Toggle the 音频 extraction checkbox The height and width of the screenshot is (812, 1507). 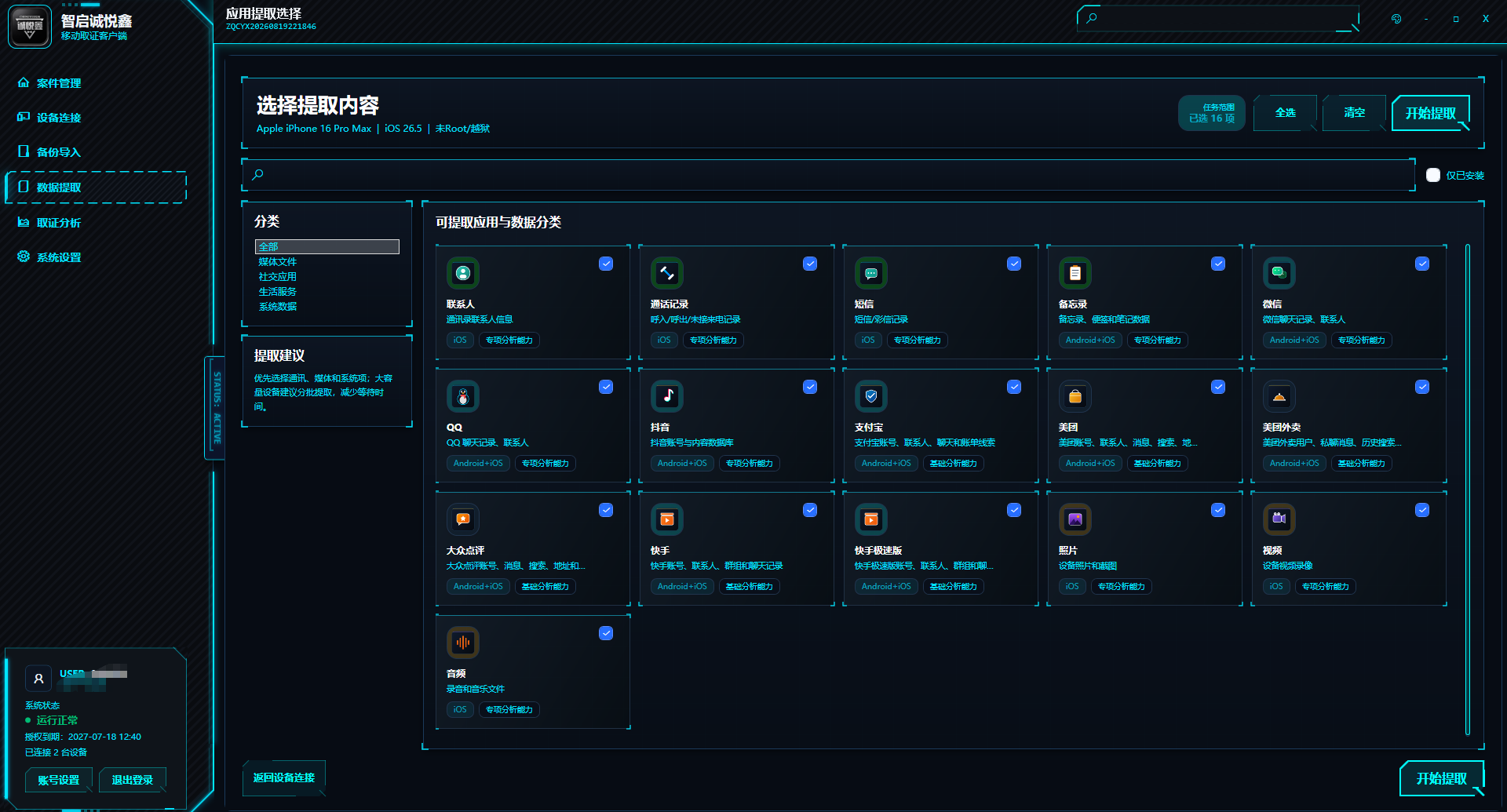(x=606, y=633)
